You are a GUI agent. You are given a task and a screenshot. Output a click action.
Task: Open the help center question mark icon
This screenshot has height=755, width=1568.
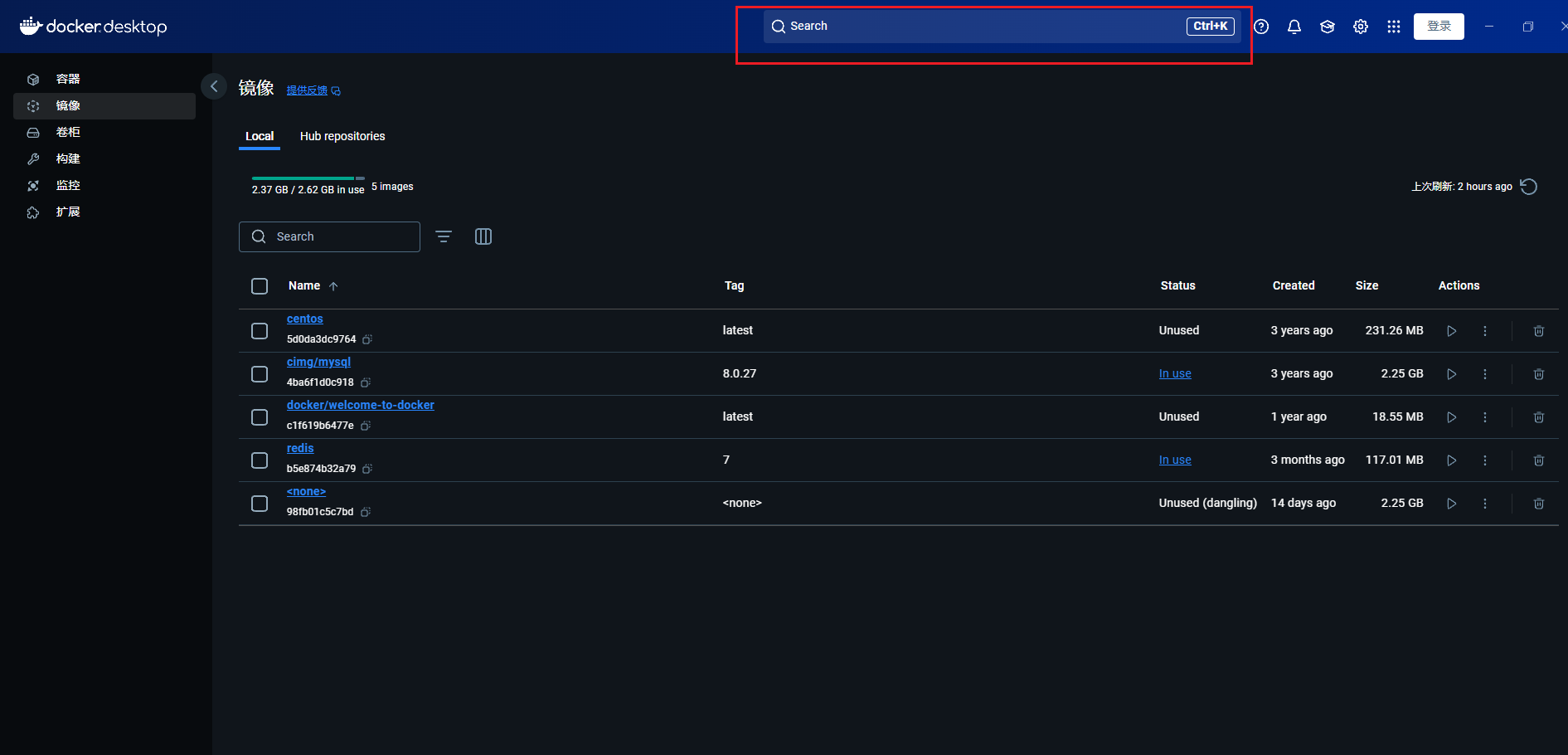(1261, 27)
